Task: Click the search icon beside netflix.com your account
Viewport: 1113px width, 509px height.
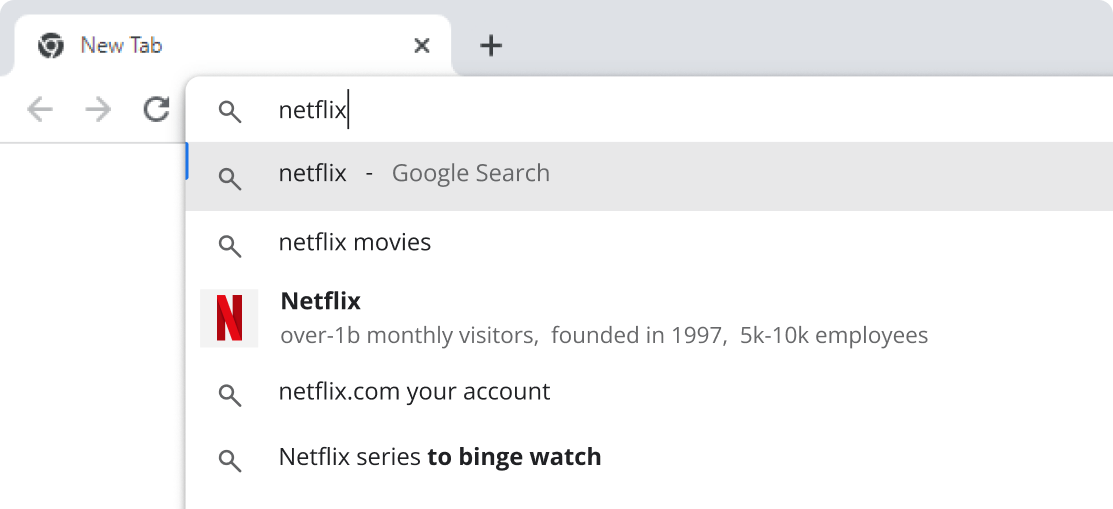Action: [229, 394]
